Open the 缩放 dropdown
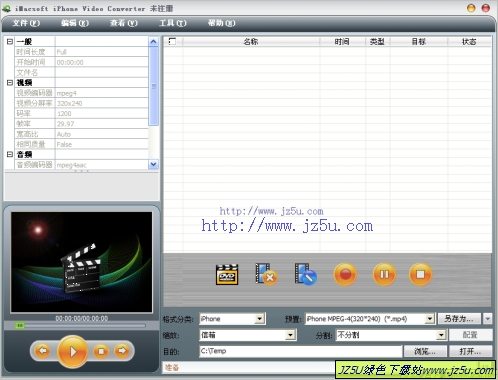Screen dimensions: 498x380 pos(291,335)
